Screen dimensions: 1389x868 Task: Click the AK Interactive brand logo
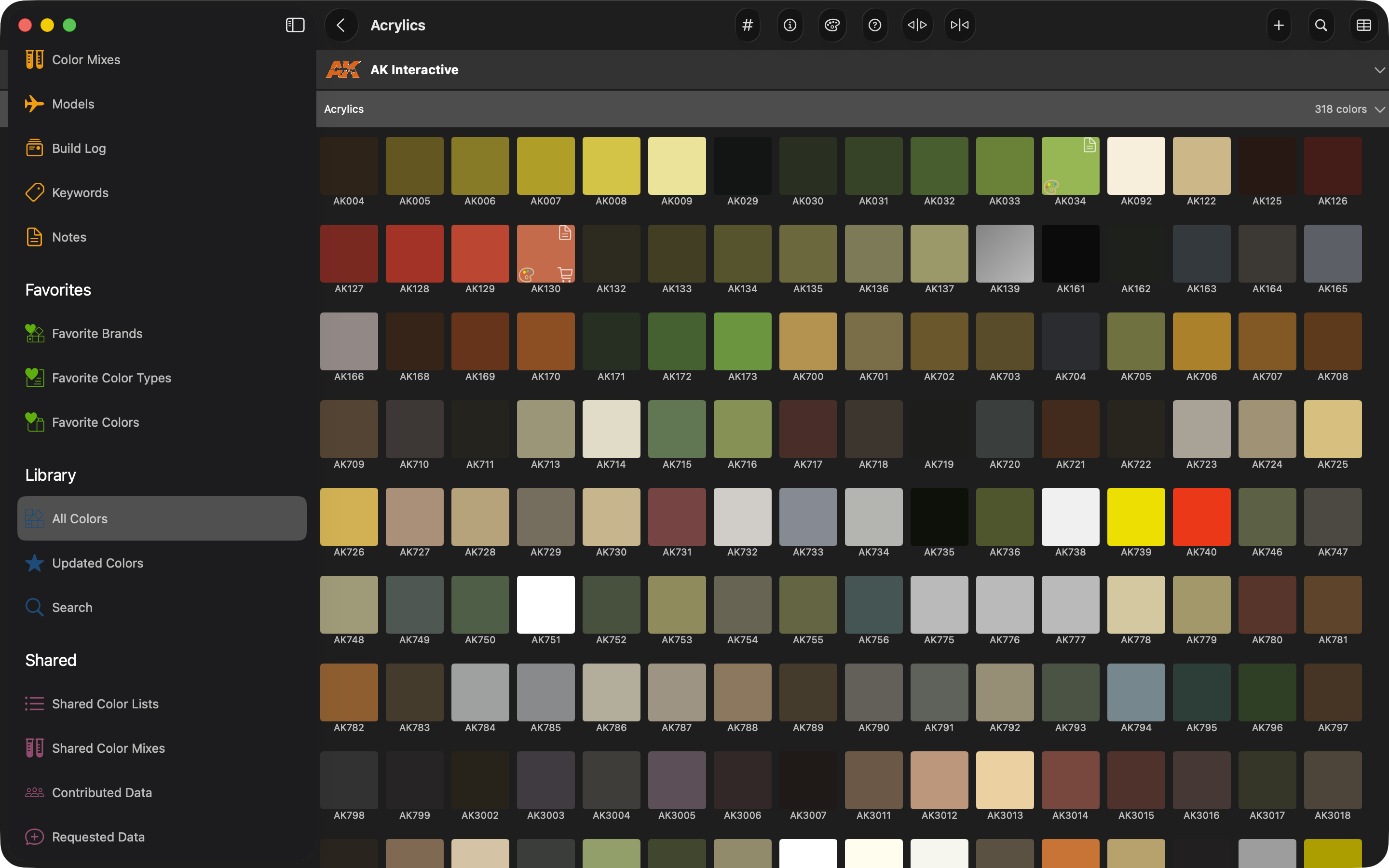[x=343, y=69]
